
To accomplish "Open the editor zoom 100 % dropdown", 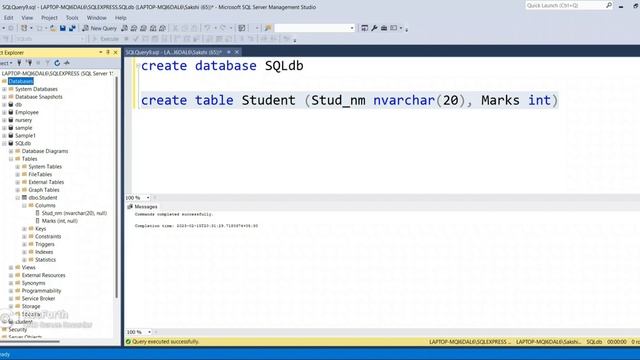I will (148, 198).
